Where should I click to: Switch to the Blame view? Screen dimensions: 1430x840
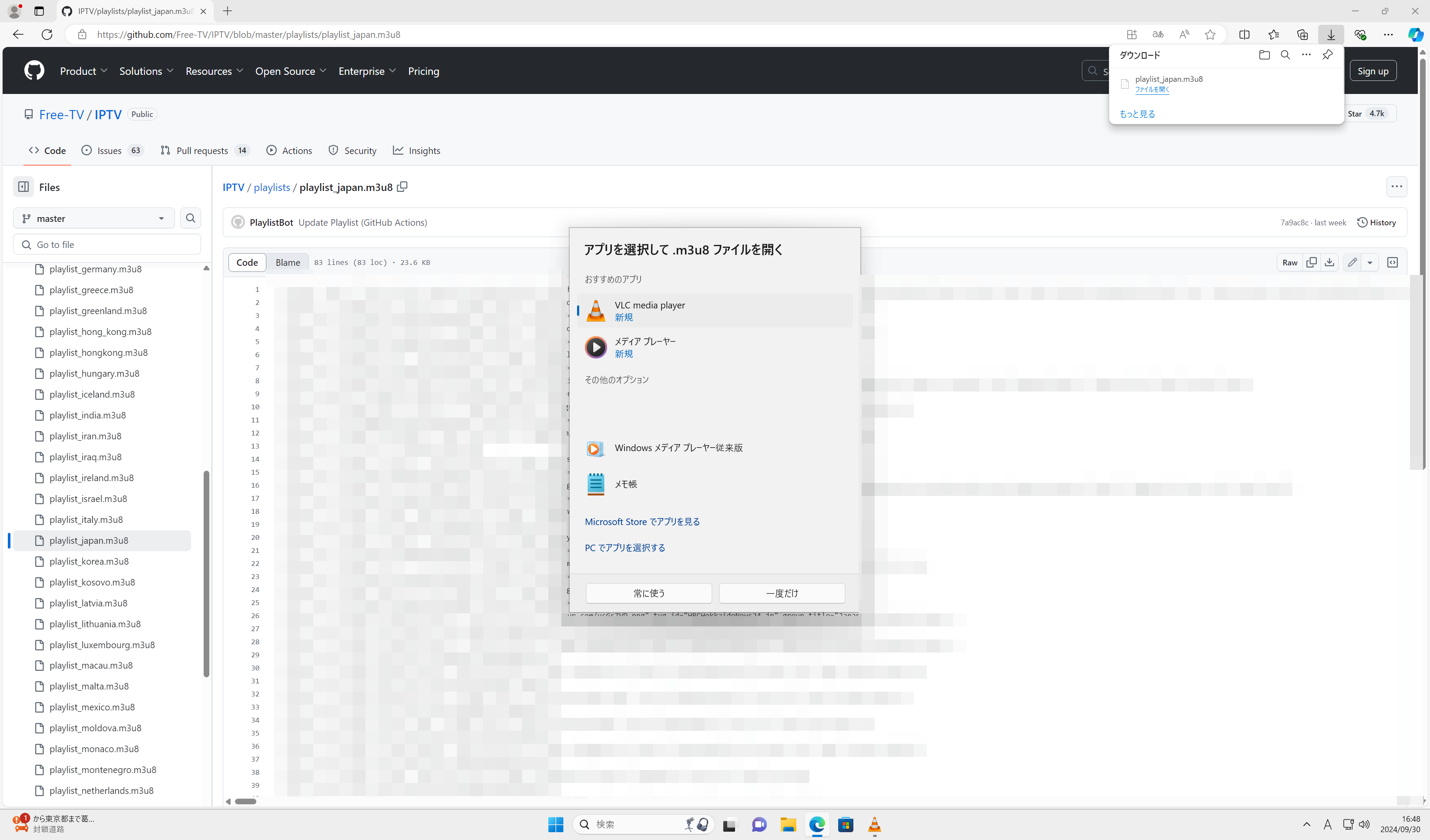pos(288,262)
